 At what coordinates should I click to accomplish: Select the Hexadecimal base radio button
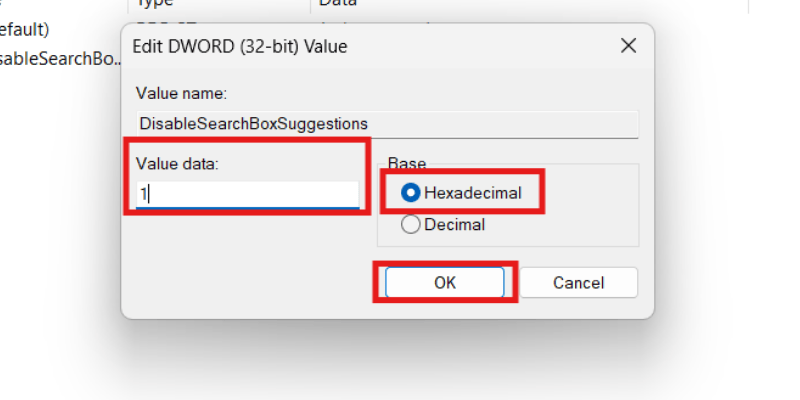click(x=411, y=193)
